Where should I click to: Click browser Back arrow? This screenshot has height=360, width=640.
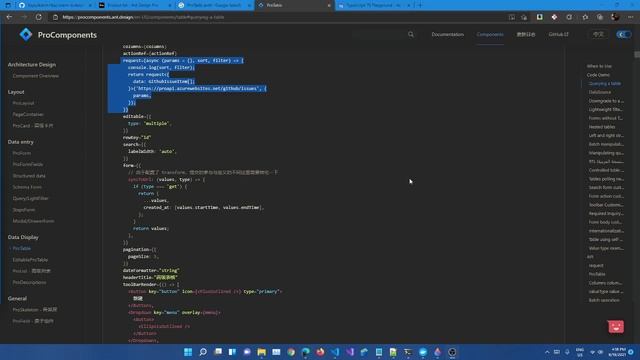pyautogui.click(x=9, y=17)
